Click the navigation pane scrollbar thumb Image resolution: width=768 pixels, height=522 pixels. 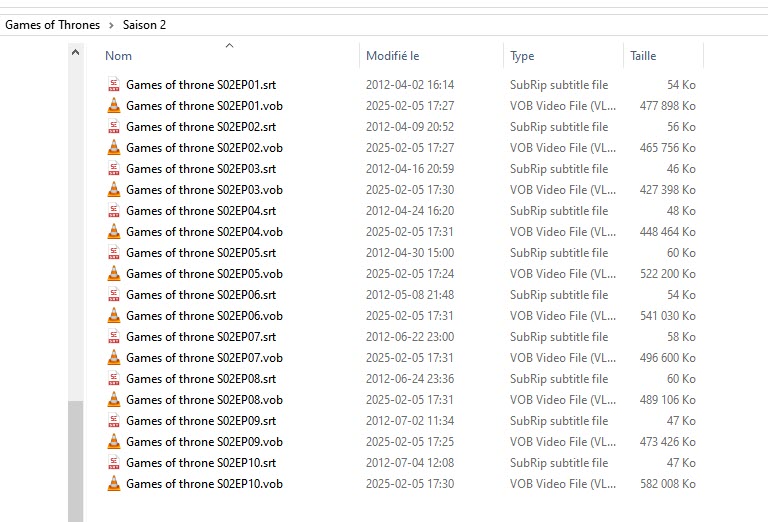pyautogui.click(x=75, y=461)
